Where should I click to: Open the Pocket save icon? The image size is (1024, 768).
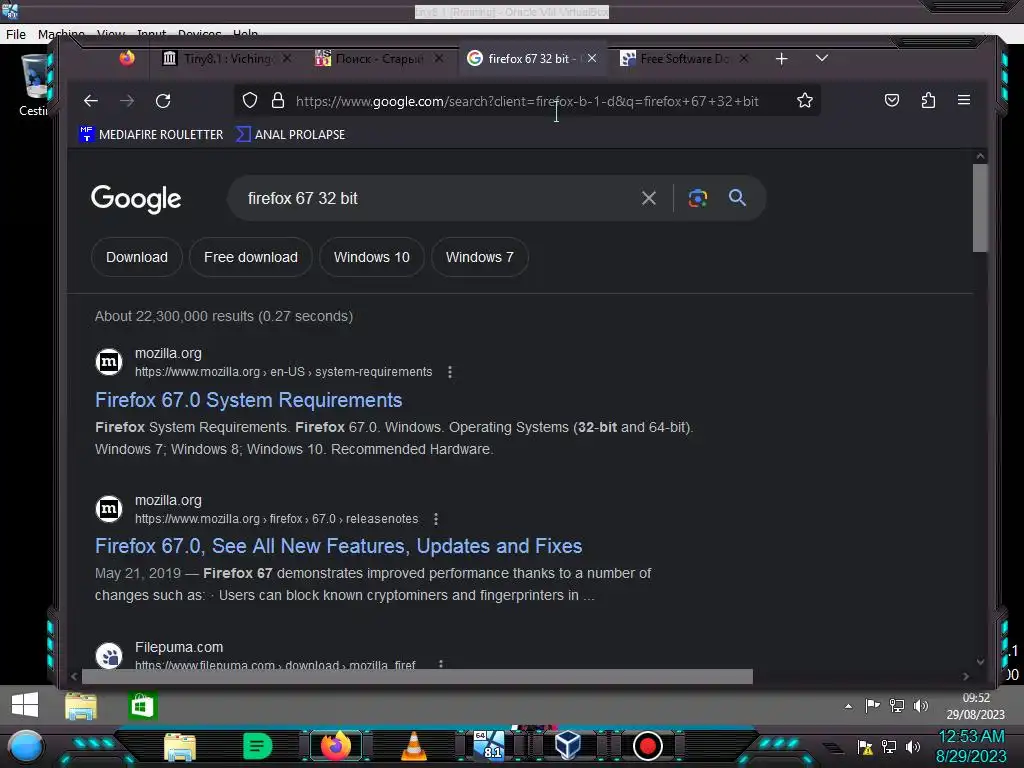891,101
